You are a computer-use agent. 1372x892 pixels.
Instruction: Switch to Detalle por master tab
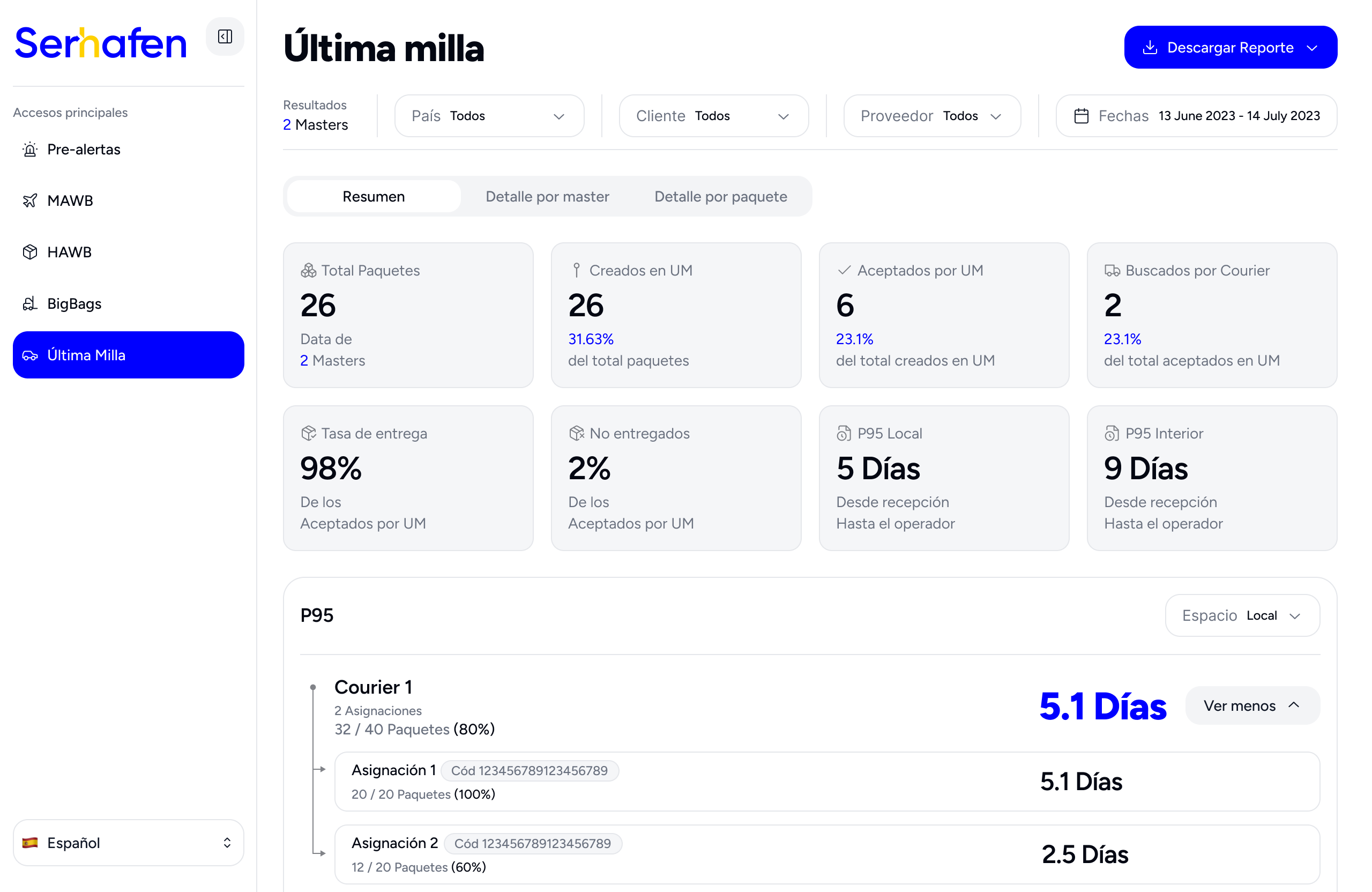tap(547, 197)
